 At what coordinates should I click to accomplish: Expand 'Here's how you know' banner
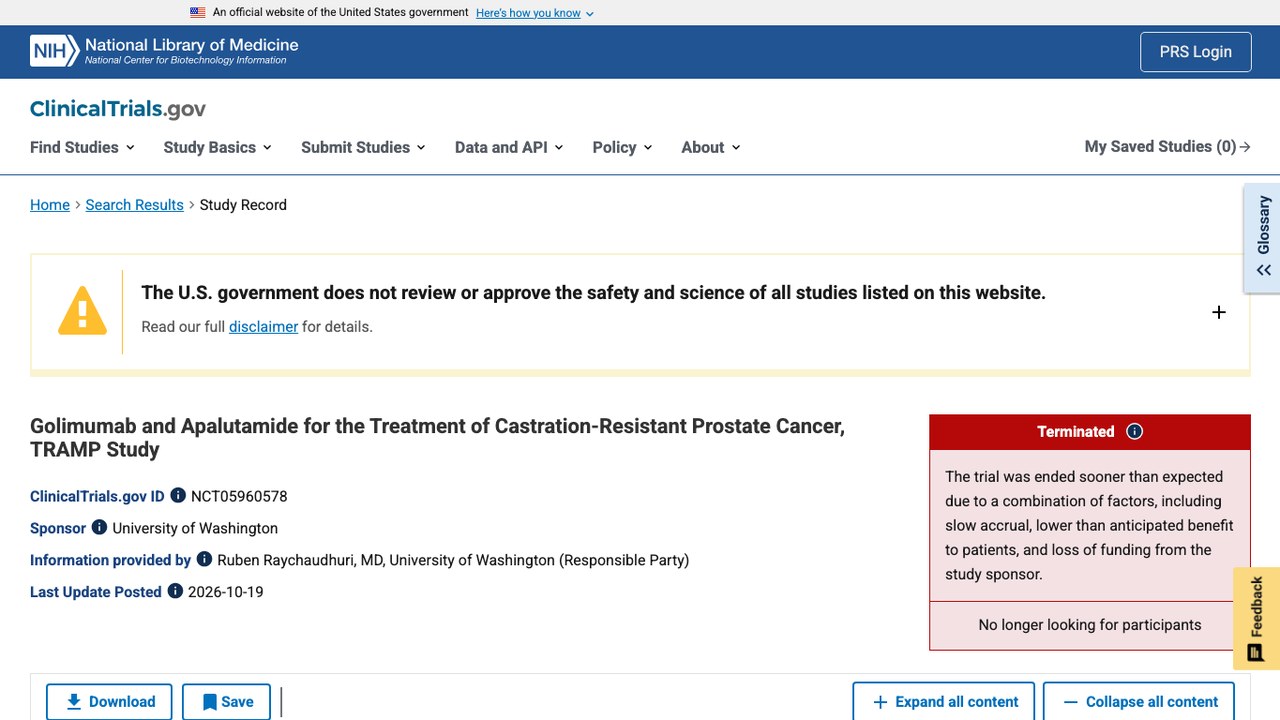pyautogui.click(x=535, y=13)
